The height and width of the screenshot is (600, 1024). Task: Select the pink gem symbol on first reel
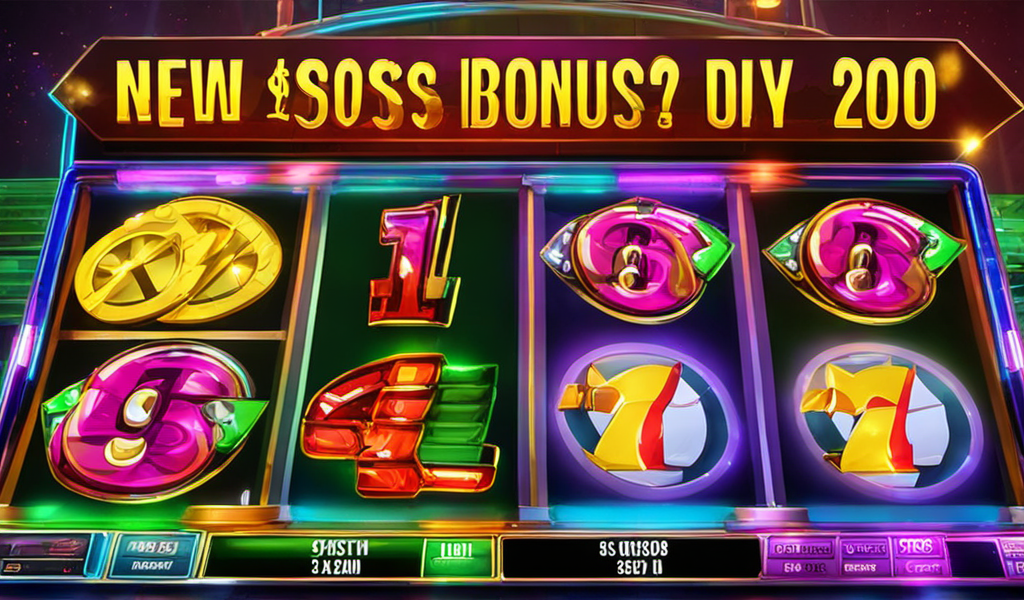click(x=154, y=422)
